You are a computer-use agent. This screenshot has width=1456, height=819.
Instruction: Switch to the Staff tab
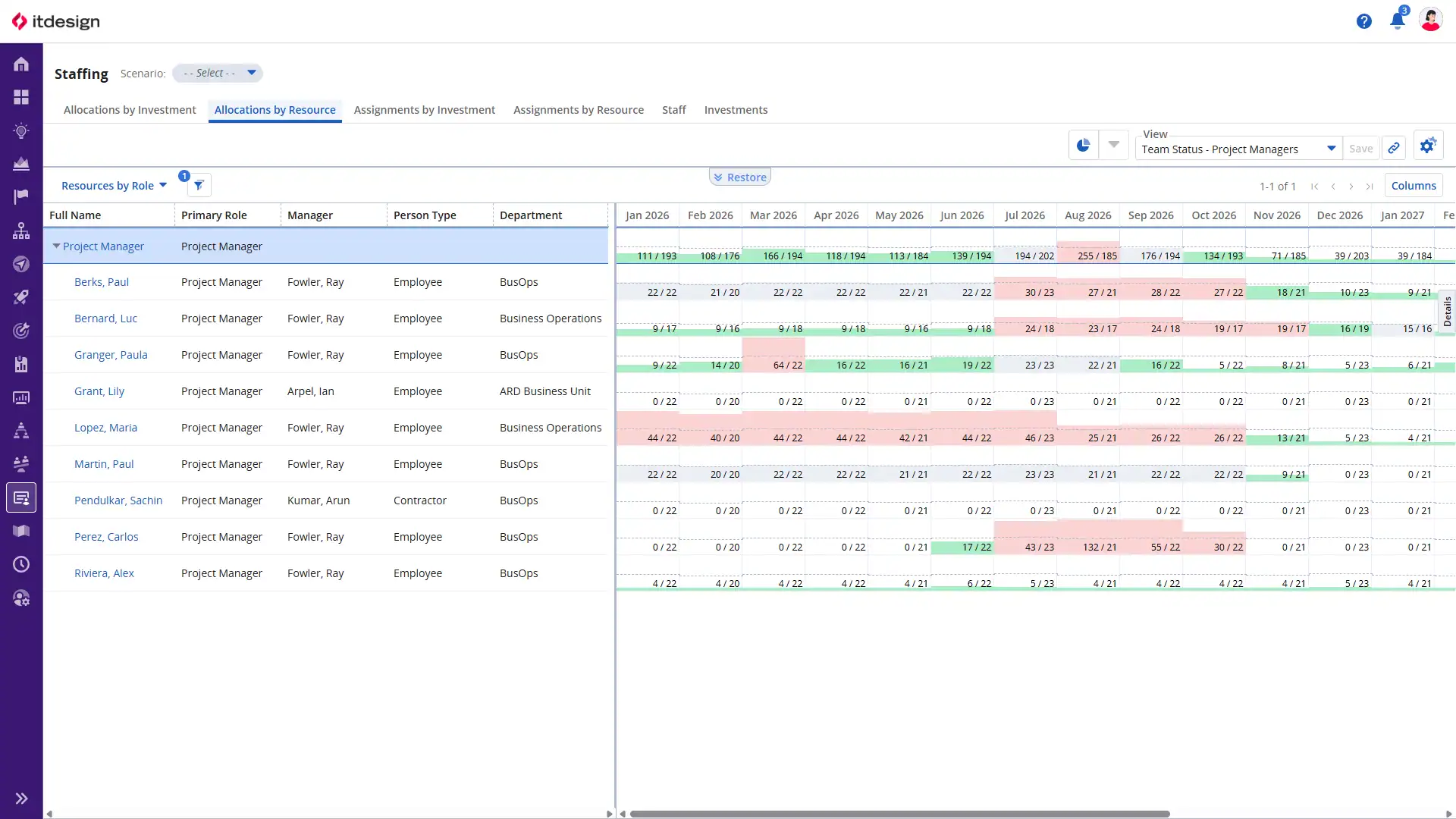click(x=674, y=110)
